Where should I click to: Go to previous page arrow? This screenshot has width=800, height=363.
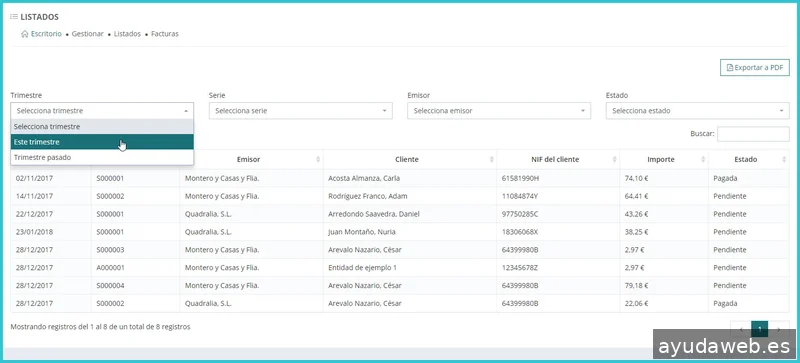[741, 329]
